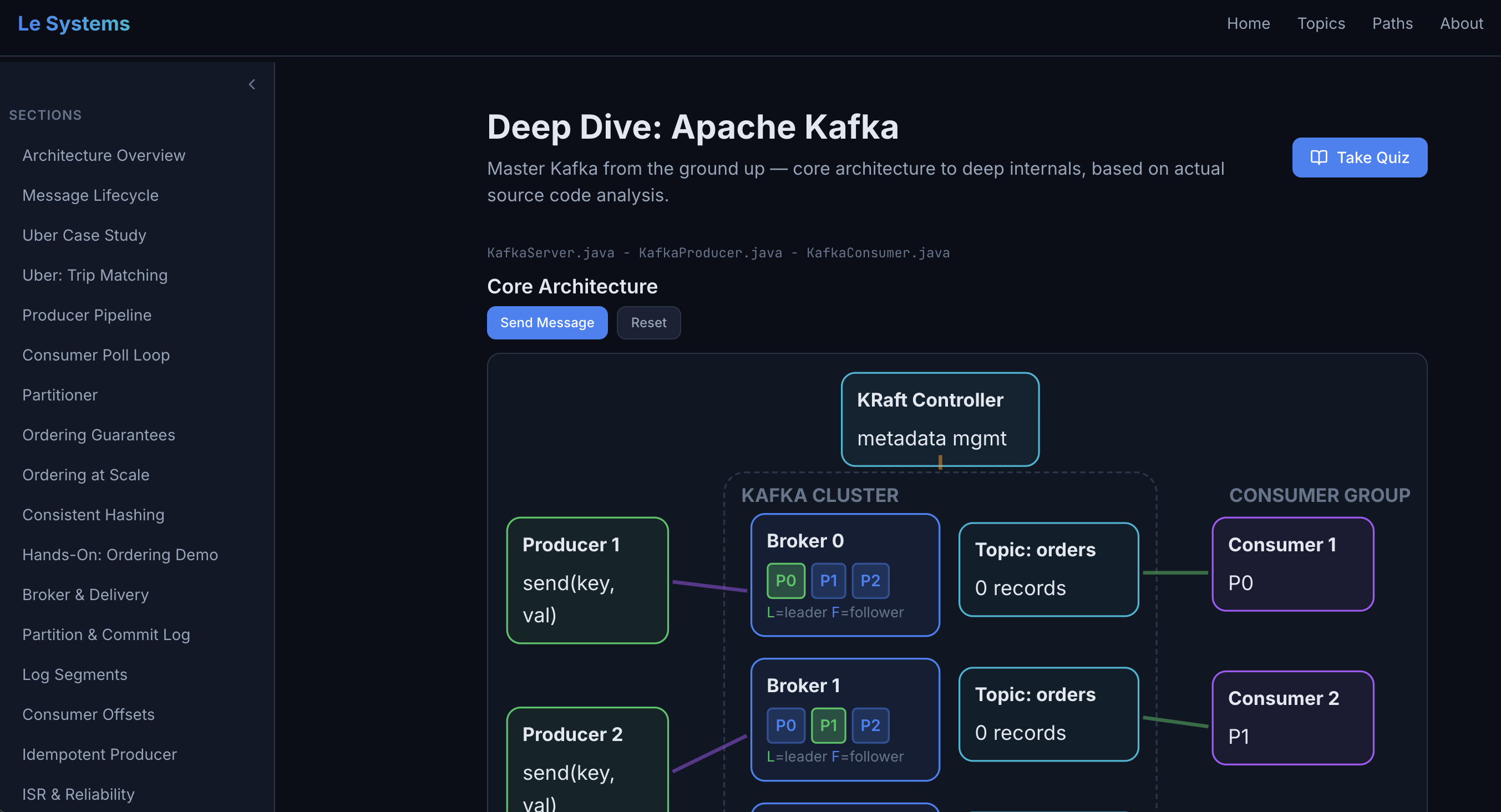Select green P1 partition in Broker 1
This screenshot has width=1501, height=812.
[x=828, y=725]
